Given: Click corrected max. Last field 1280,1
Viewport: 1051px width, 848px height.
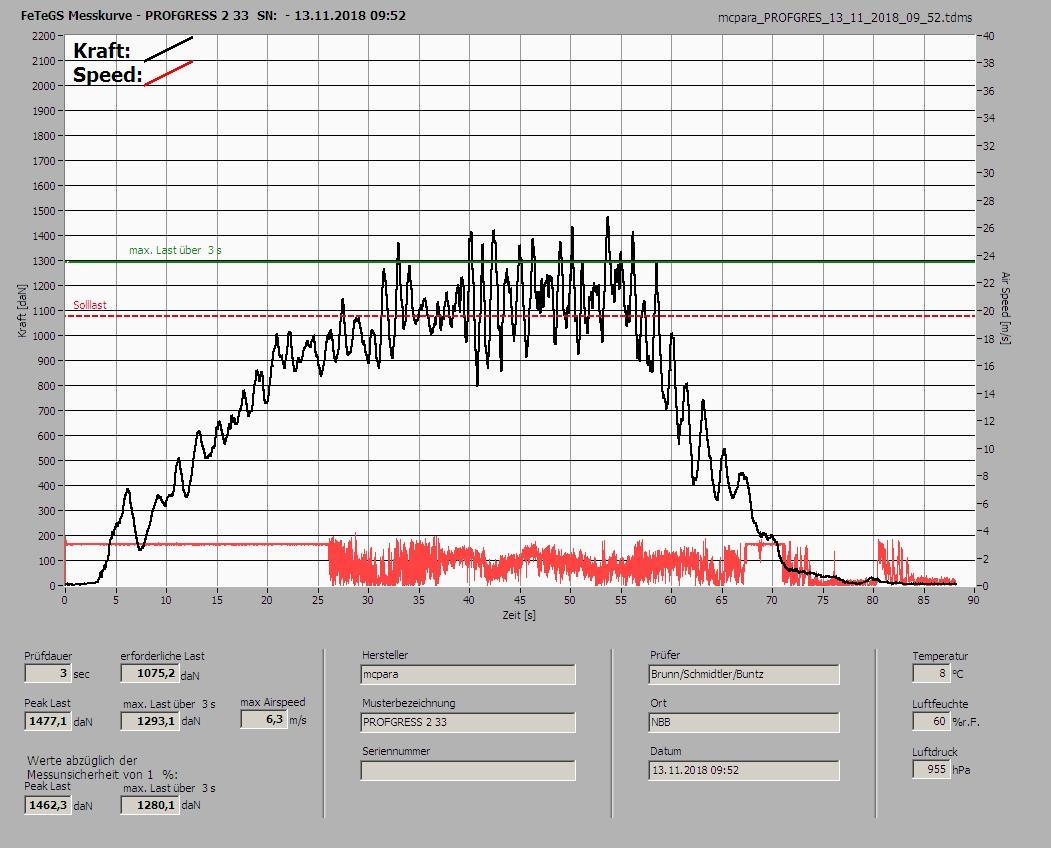Looking at the screenshot, I should (150, 804).
